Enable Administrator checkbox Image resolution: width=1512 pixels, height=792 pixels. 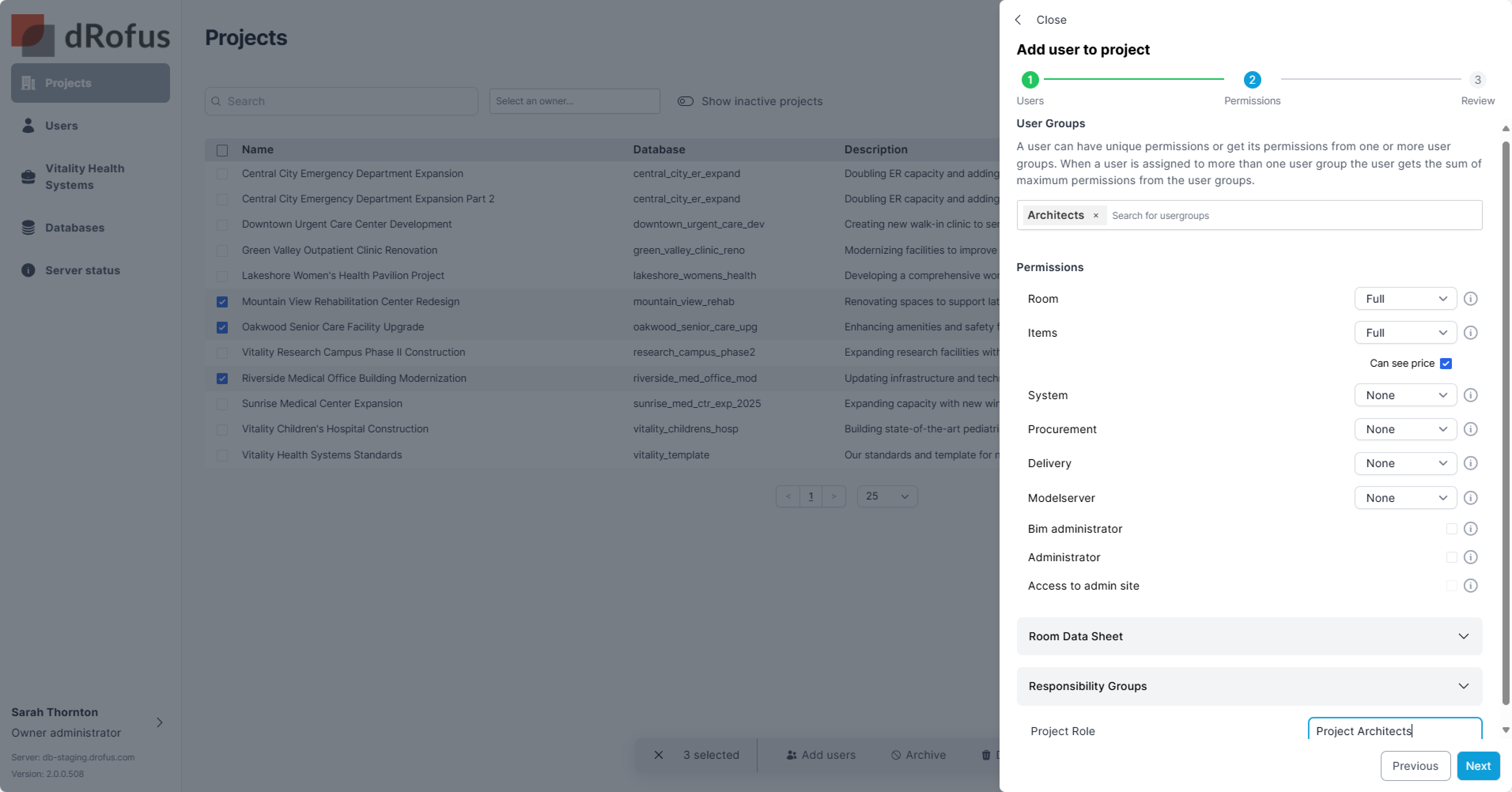click(x=1452, y=557)
